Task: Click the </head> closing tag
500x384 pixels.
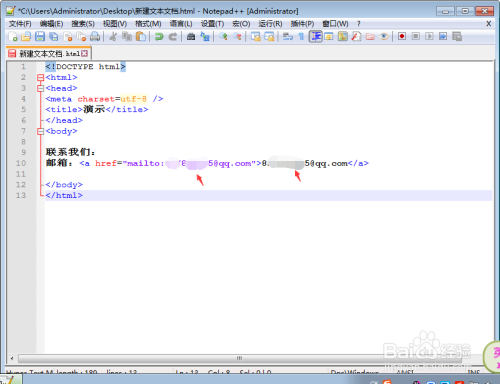Action: [64, 120]
